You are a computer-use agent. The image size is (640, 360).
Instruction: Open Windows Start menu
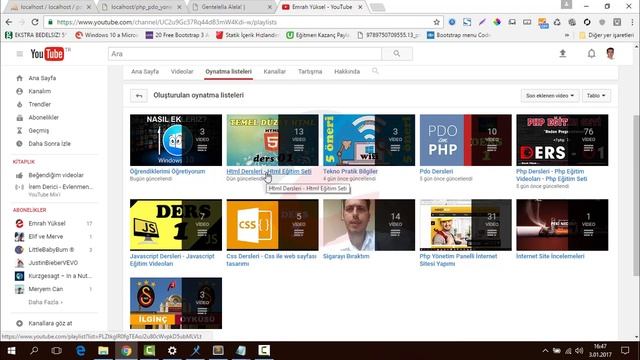pyautogui.click(x=11, y=351)
